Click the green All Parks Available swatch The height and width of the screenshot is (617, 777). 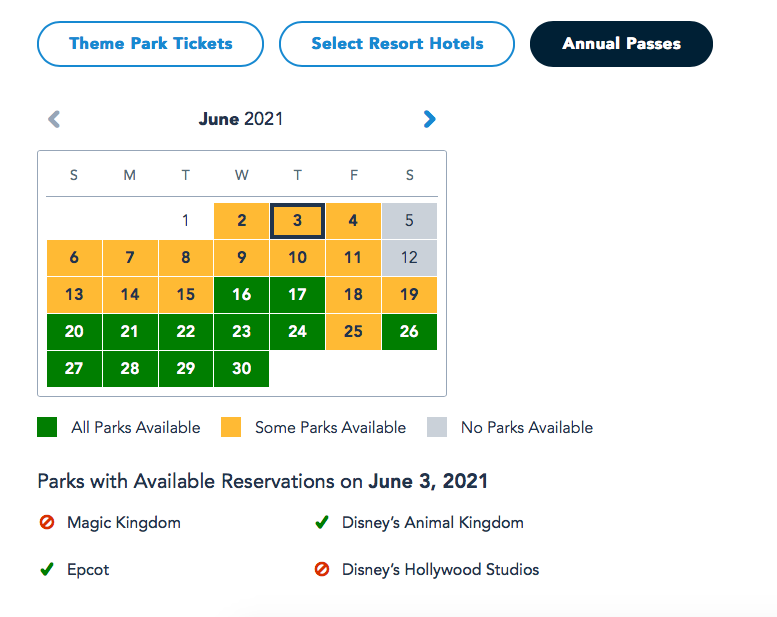click(47, 428)
